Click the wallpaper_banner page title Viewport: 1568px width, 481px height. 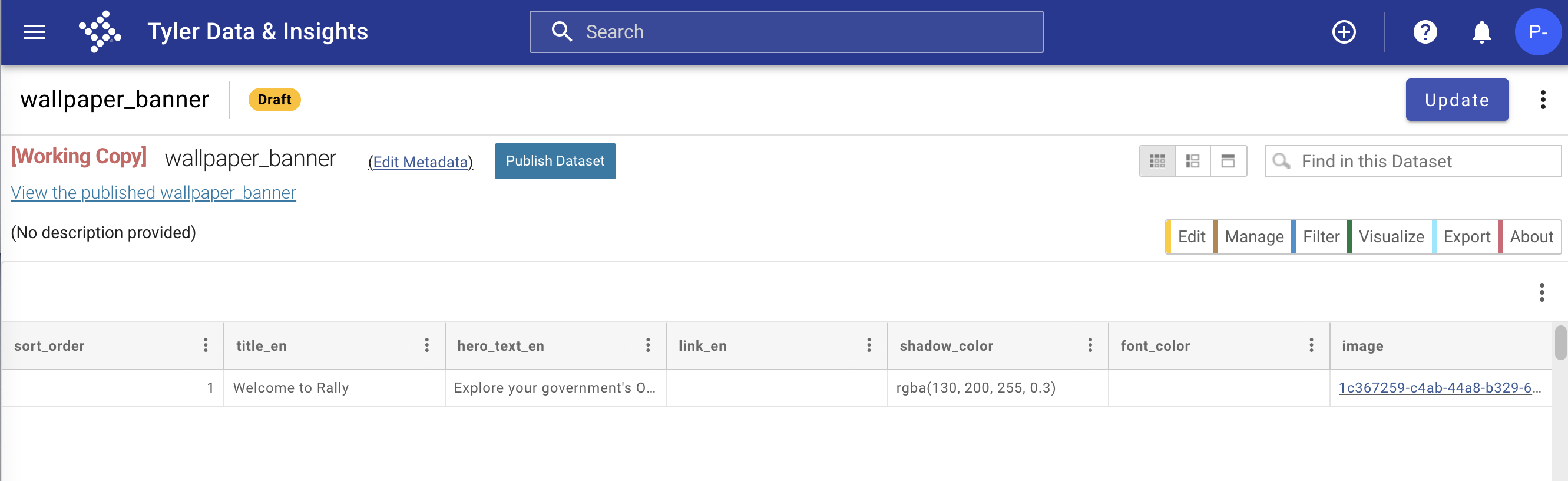[x=114, y=99]
